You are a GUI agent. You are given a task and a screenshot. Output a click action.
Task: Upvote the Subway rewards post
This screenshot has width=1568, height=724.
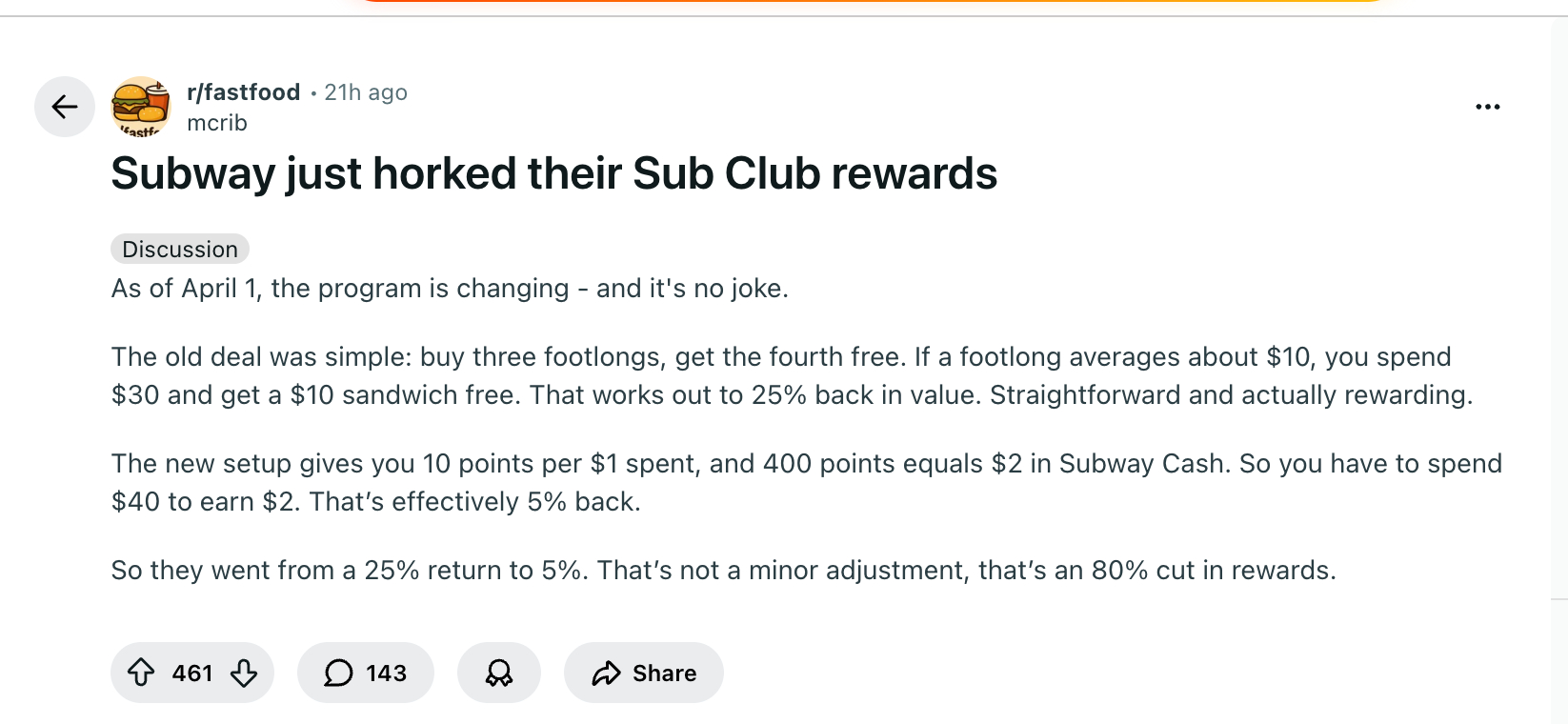pyautogui.click(x=141, y=673)
